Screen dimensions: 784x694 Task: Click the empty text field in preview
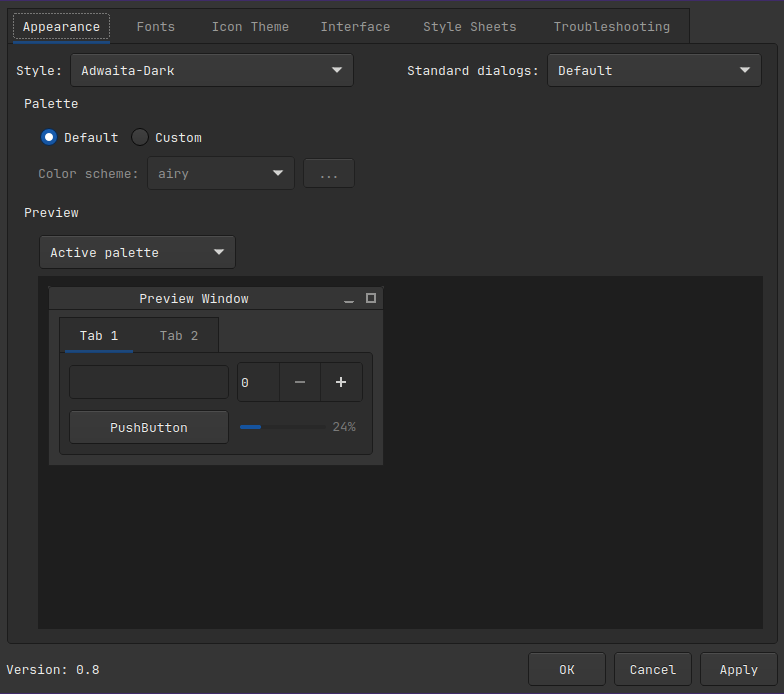click(x=149, y=382)
